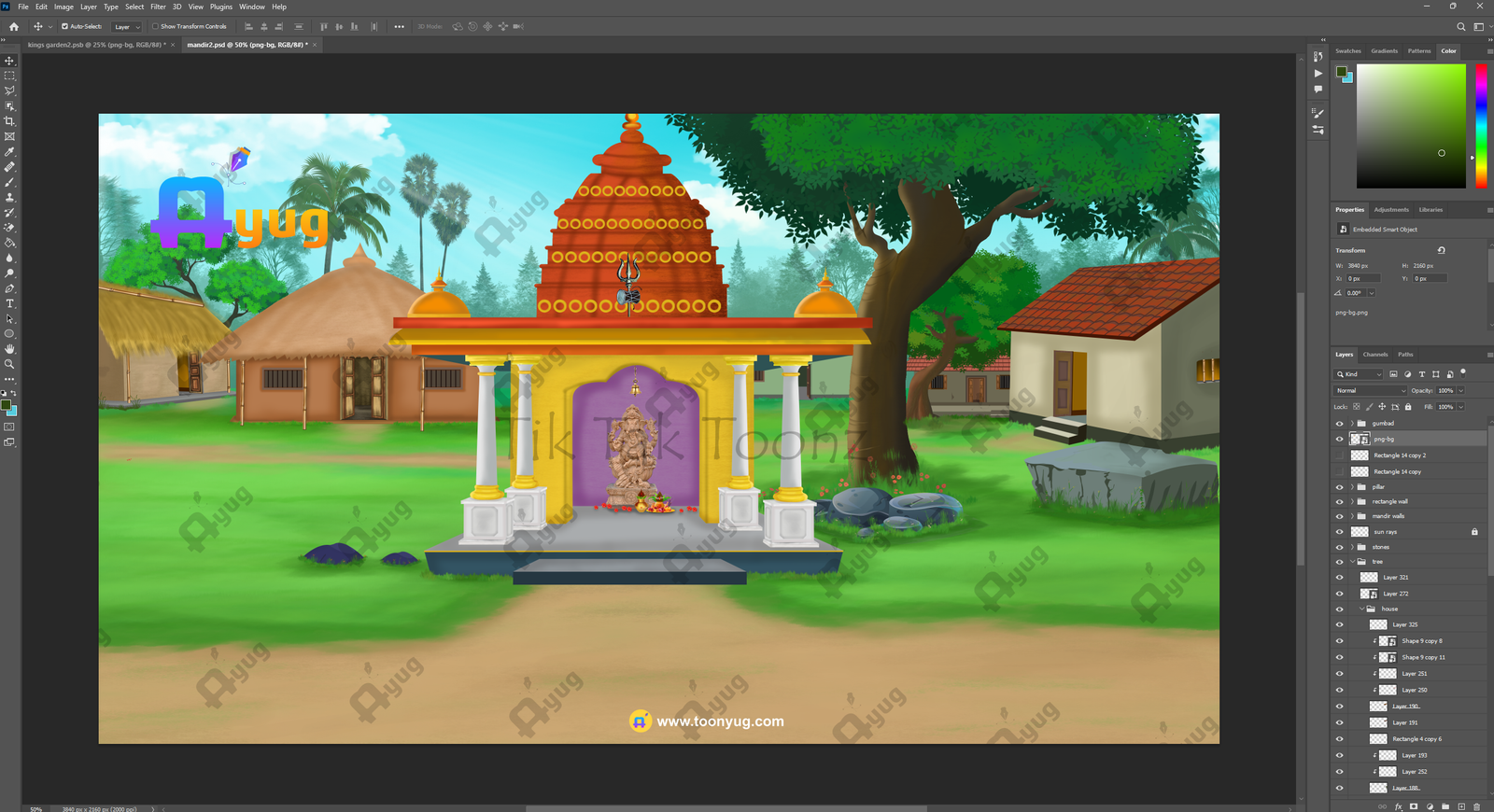Hide the sun rays layer

point(1339,532)
